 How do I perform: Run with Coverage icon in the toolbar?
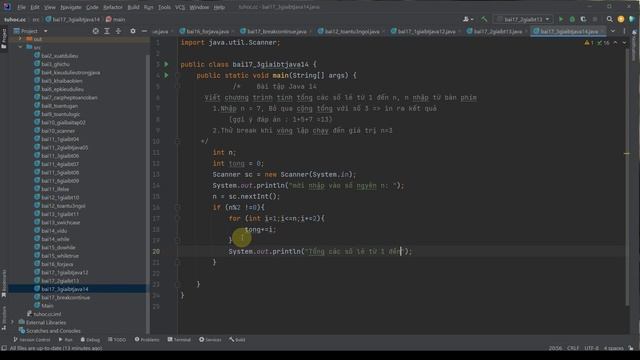[583, 19]
